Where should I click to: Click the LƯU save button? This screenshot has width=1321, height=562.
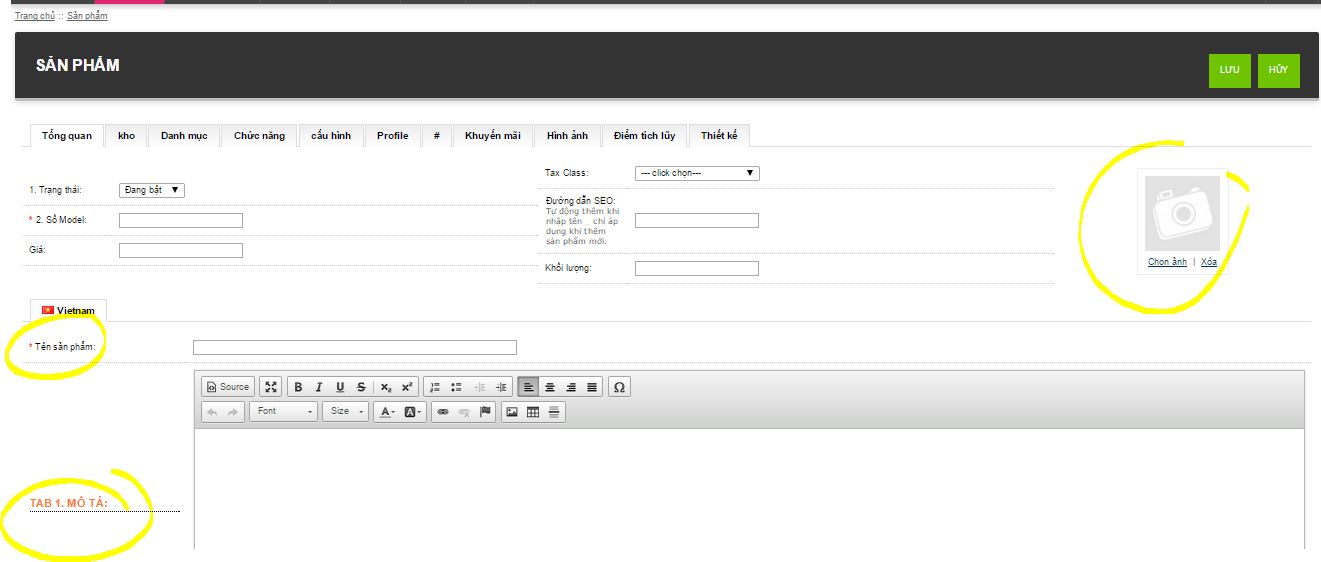click(1229, 70)
